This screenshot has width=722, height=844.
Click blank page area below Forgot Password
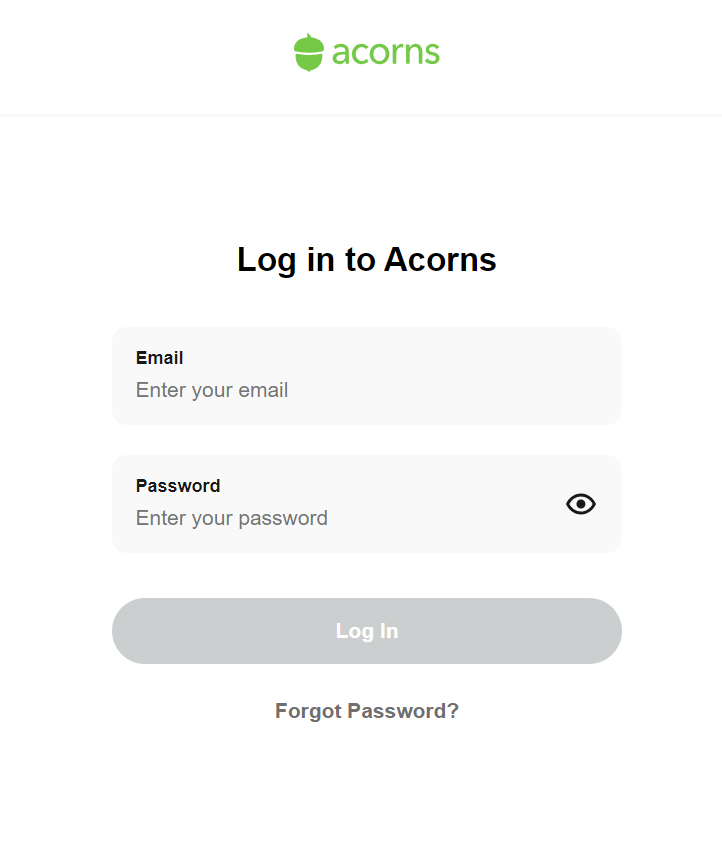(361, 786)
